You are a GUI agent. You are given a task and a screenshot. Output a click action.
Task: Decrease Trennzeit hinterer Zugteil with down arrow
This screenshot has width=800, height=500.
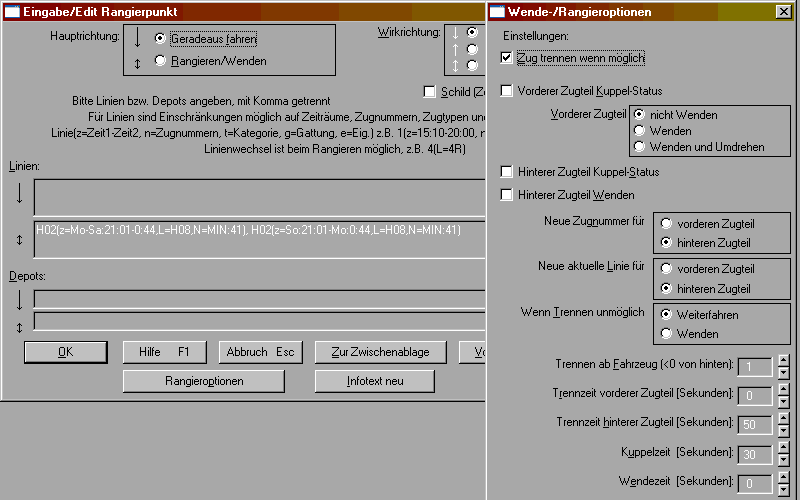click(783, 430)
